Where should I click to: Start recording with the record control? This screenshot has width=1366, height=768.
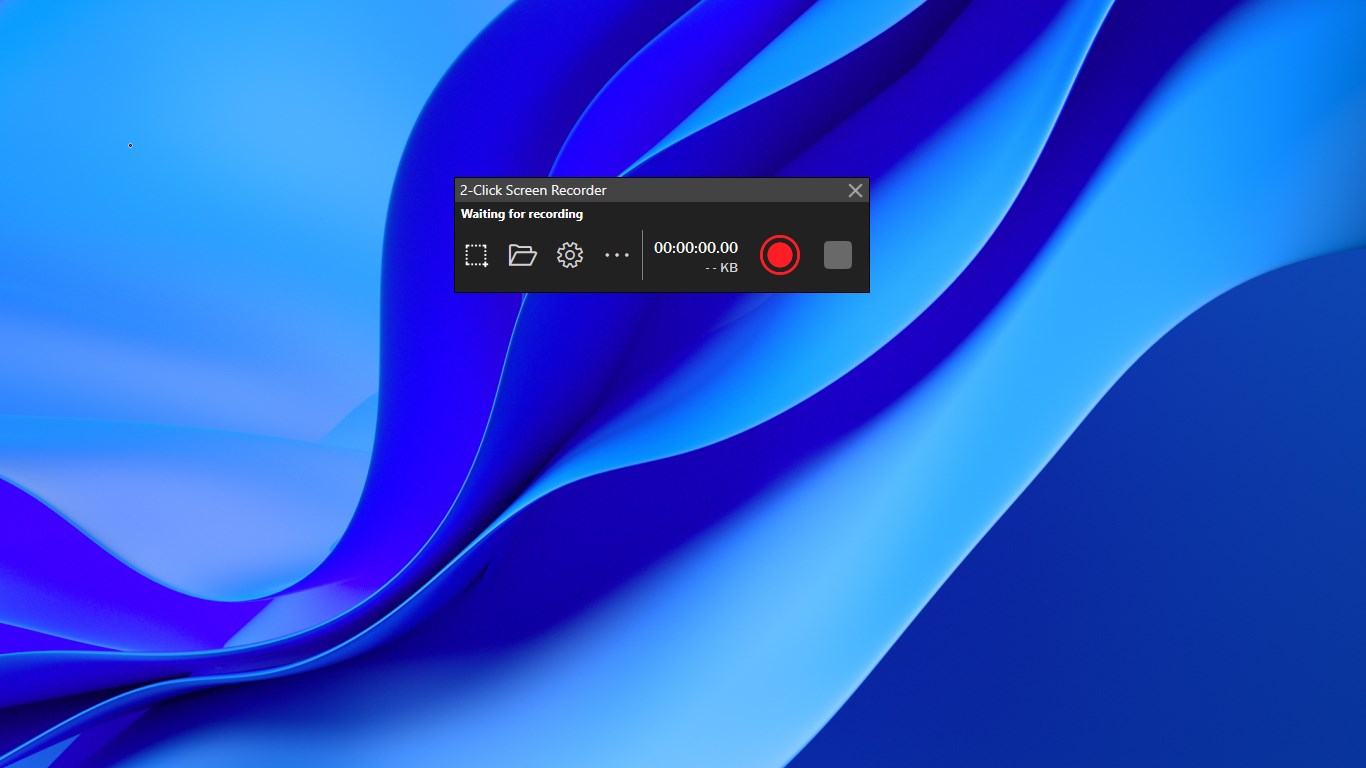[780, 255]
